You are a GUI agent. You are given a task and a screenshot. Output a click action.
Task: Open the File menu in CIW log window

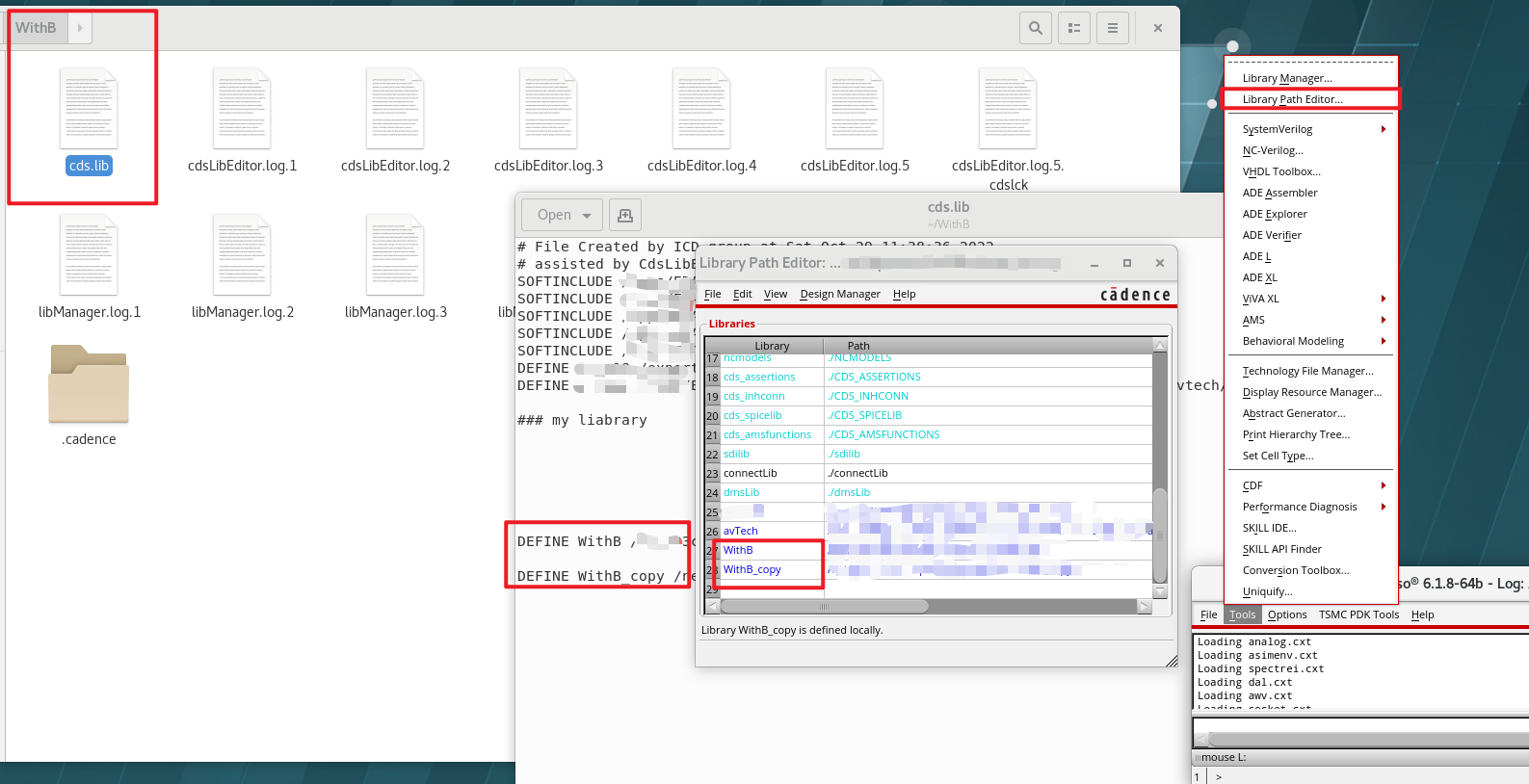(x=1208, y=614)
